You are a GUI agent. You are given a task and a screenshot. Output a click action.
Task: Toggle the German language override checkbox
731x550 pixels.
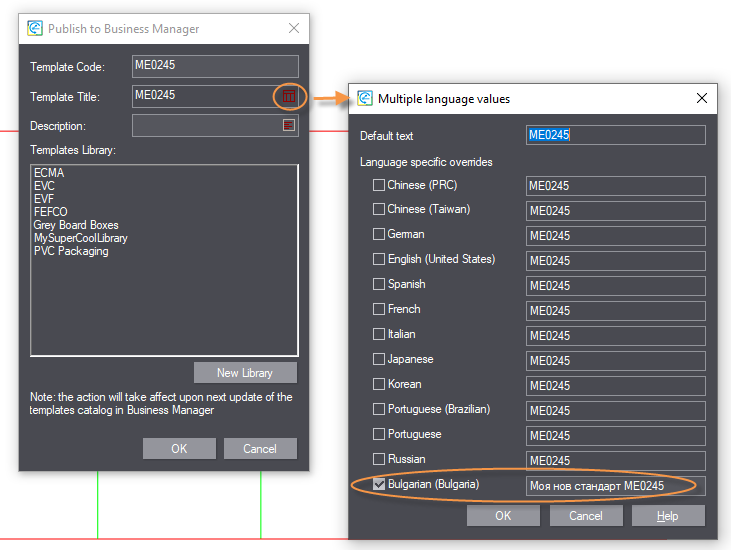click(379, 235)
